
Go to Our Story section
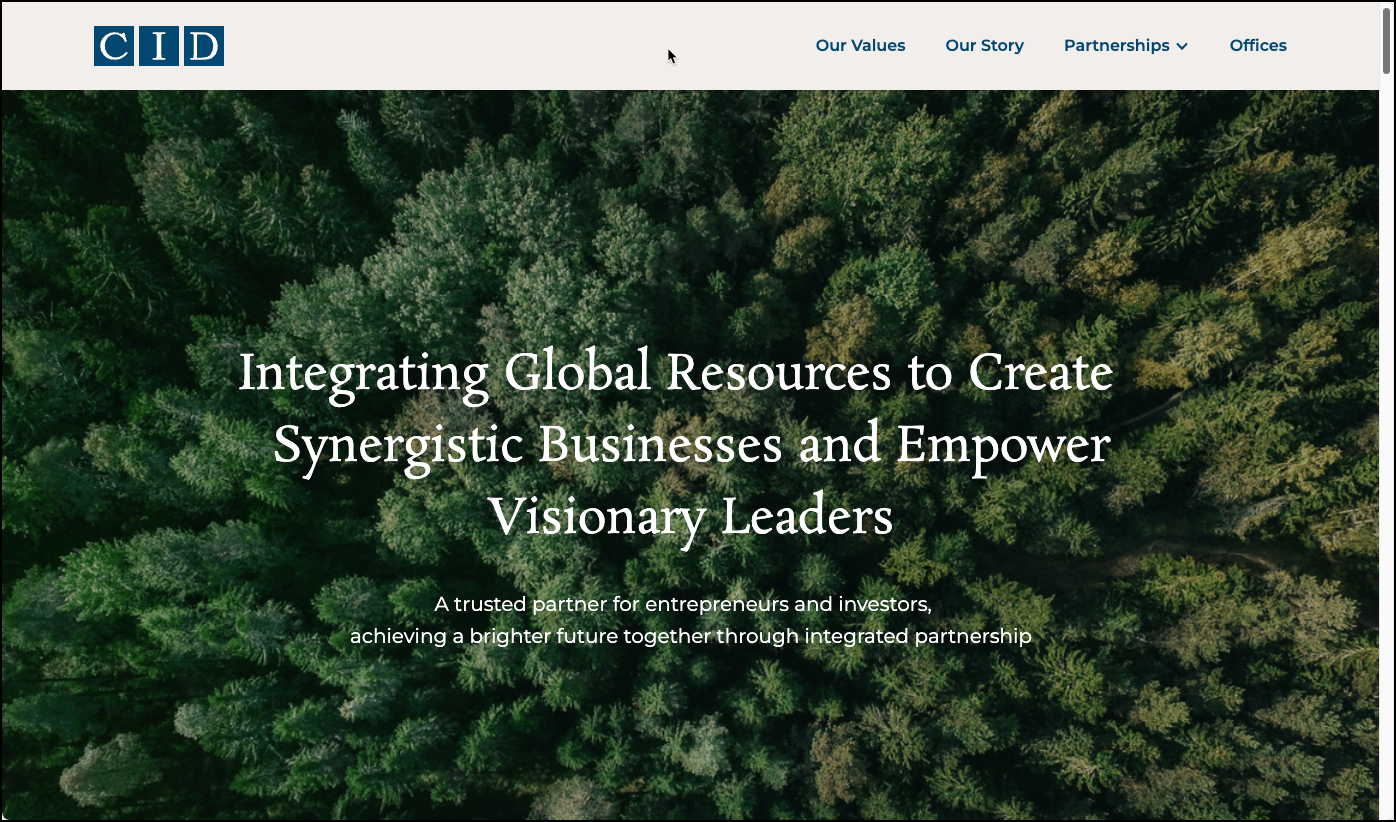984,46
